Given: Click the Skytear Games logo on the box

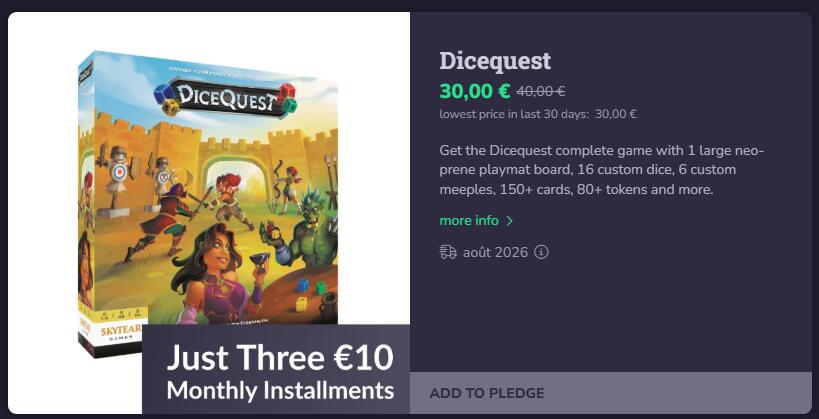Looking at the screenshot, I should (113, 333).
